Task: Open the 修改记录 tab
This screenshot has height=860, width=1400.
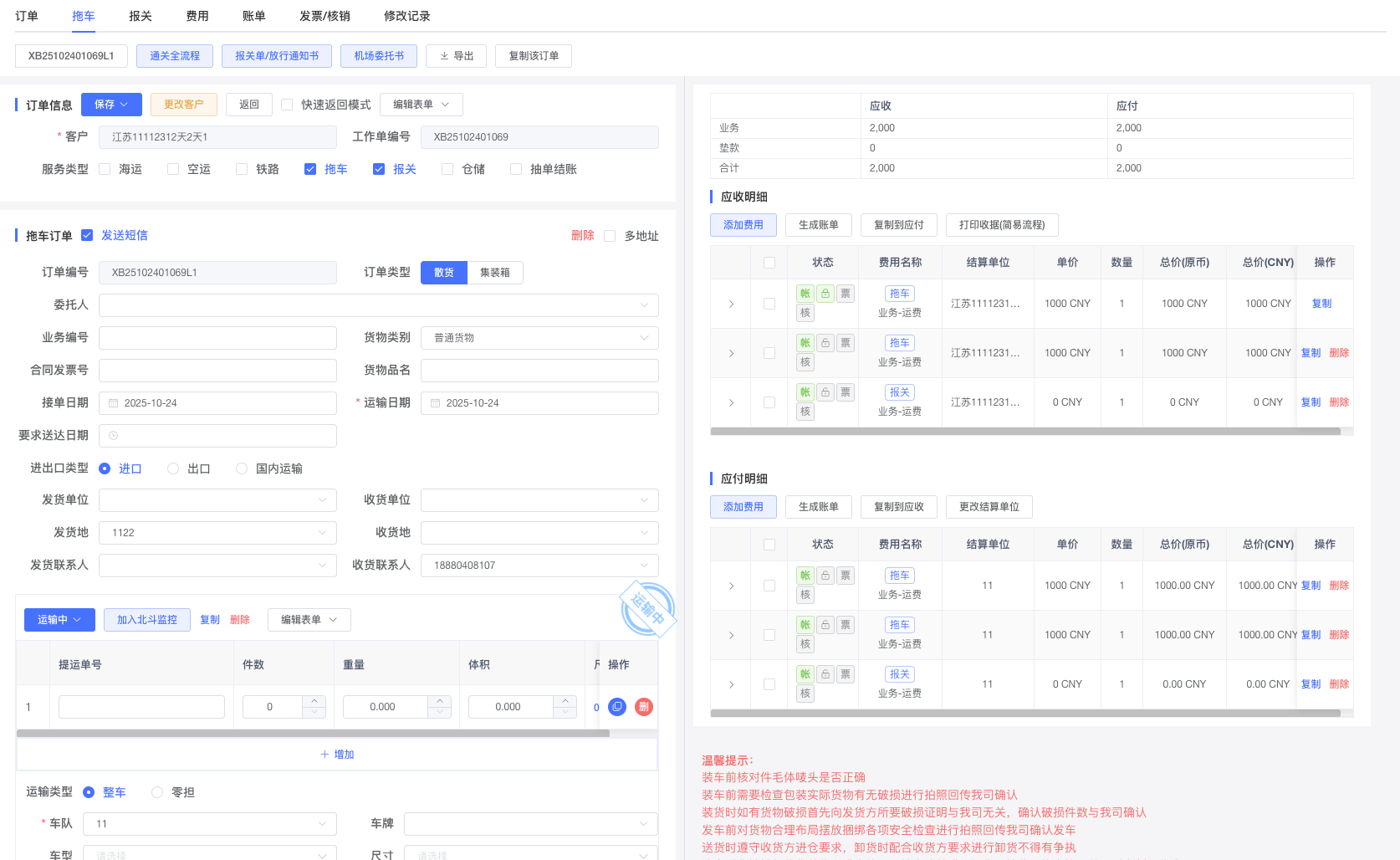Action: pyautogui.click(x=406, y=15)
